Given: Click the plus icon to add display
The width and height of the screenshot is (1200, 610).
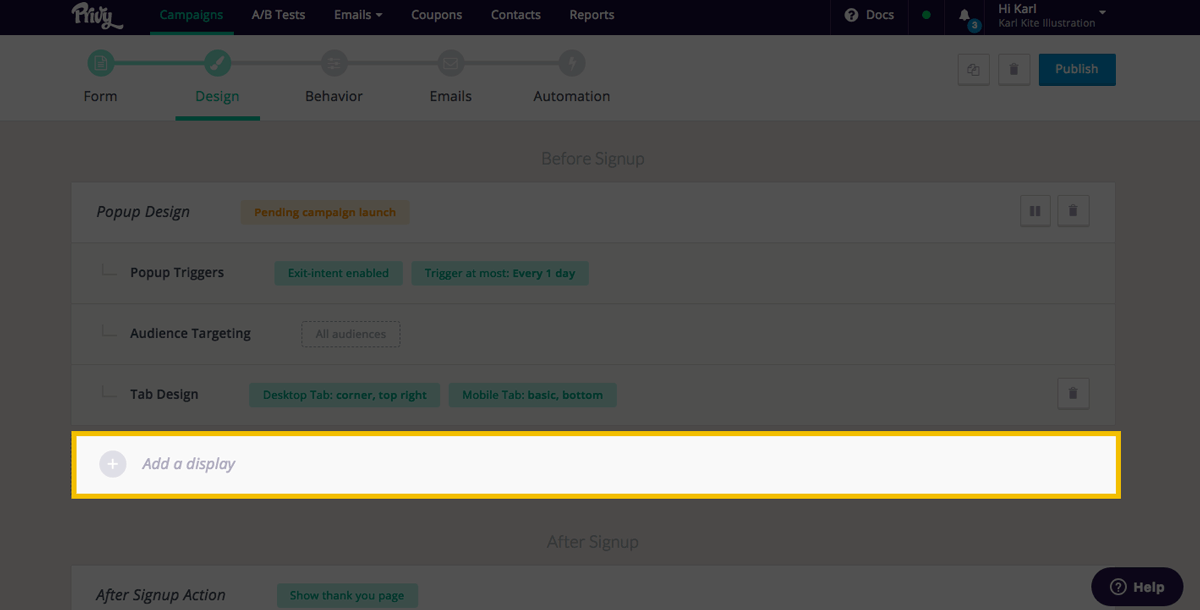Looking at the screenshot, I should click(113, 464).
